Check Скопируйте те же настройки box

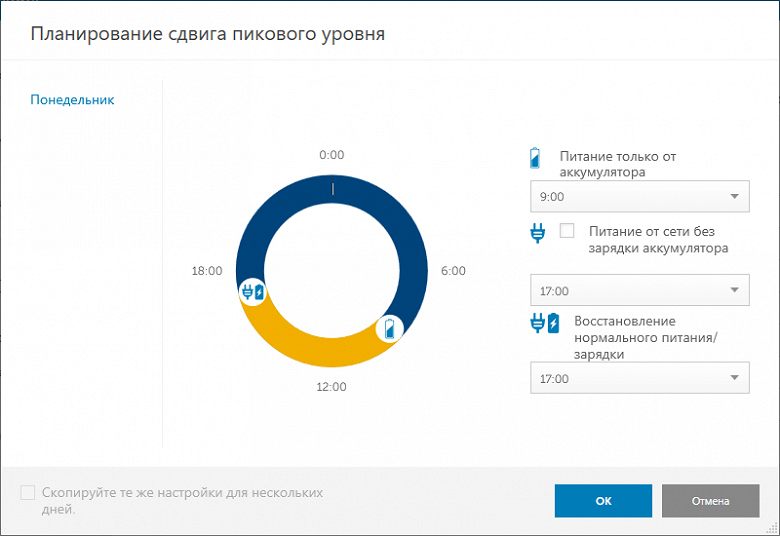point(28,493)
